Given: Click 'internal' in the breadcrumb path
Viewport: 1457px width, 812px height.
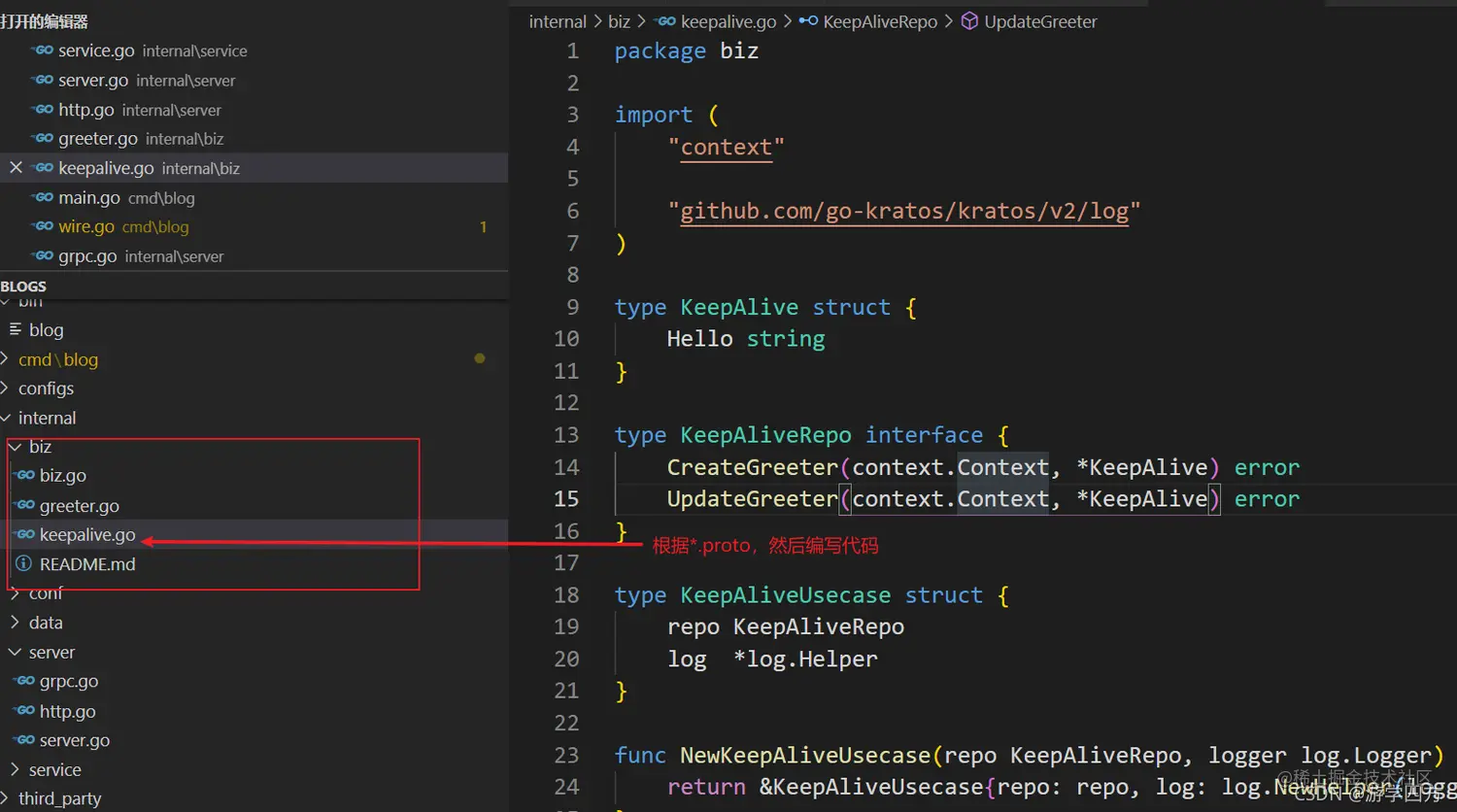Looking at the screenshot, I should (558, 21).
